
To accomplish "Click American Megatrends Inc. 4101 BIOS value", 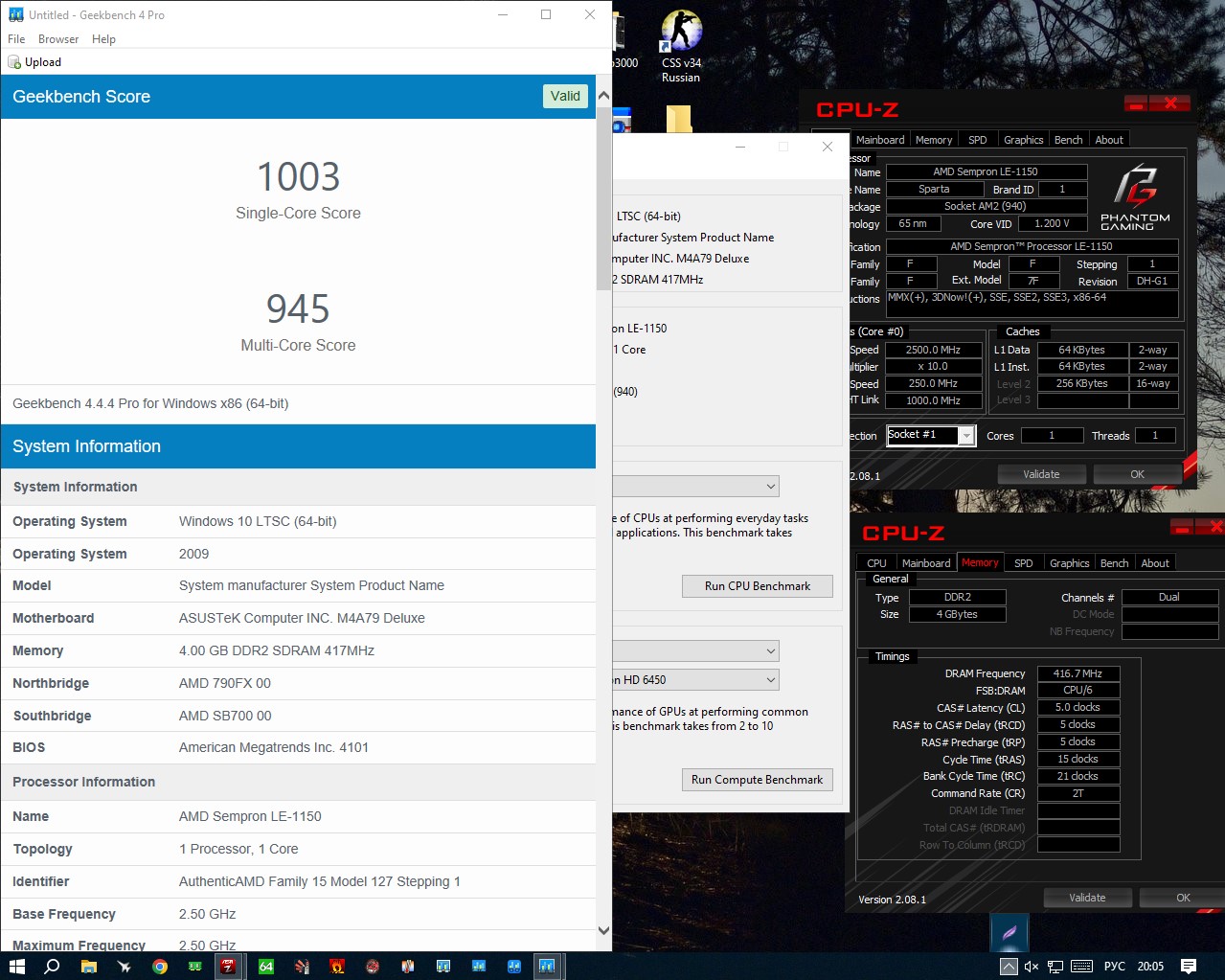I will [x=274, y=747].
